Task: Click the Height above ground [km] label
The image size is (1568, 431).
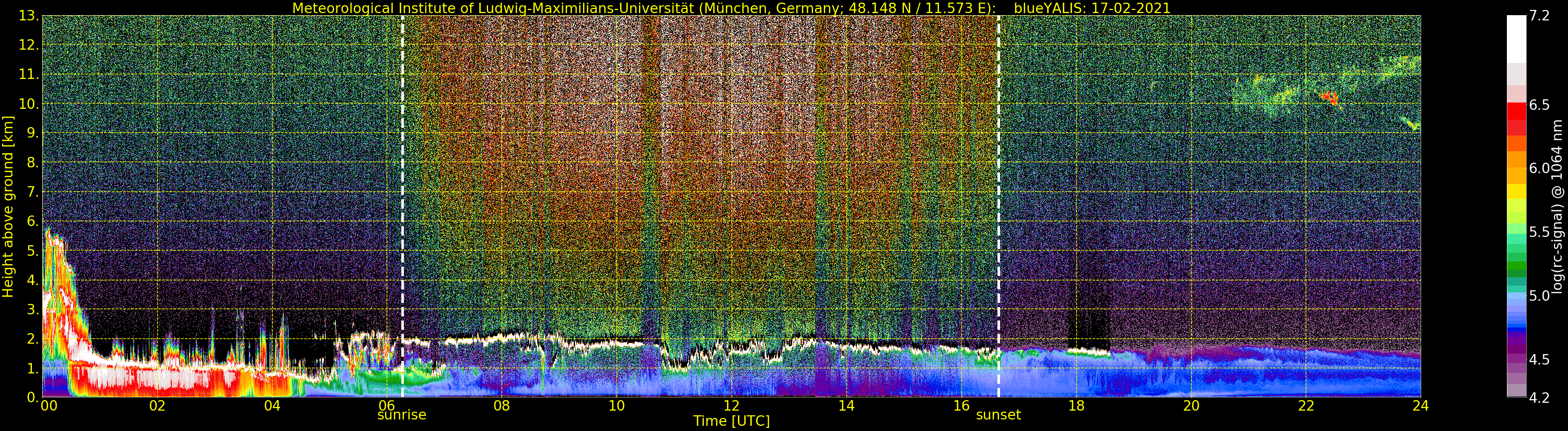Action: (8, 206)
